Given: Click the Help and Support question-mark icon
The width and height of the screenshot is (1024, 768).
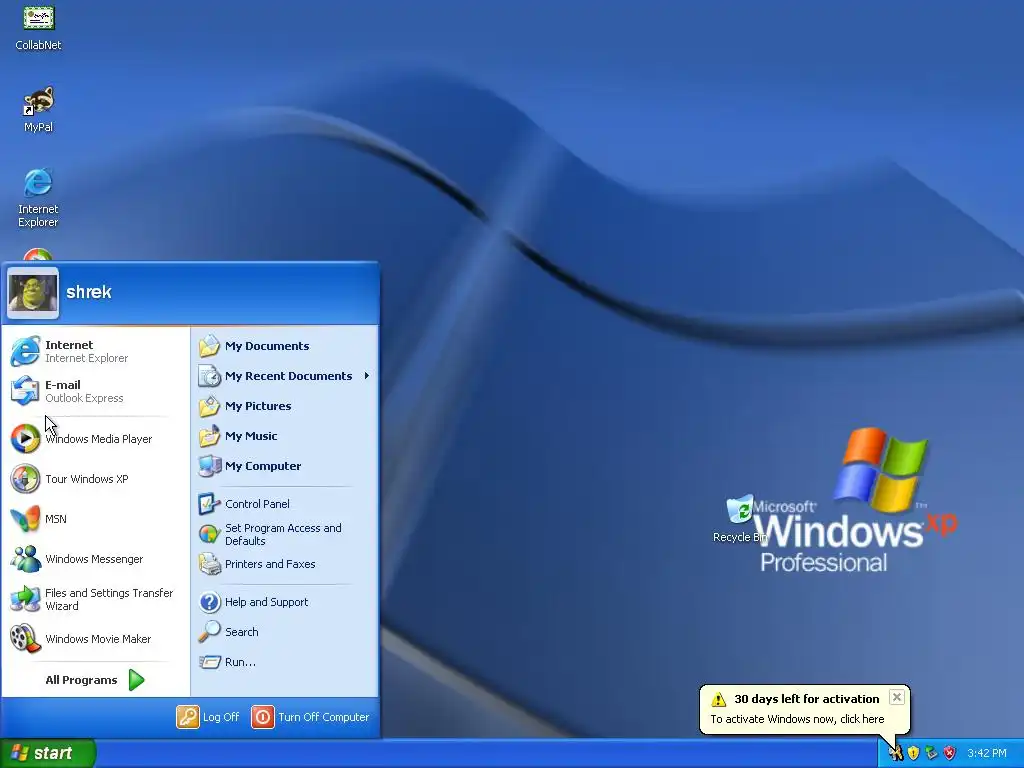Looking at the screenshot, I should (210, 601).
